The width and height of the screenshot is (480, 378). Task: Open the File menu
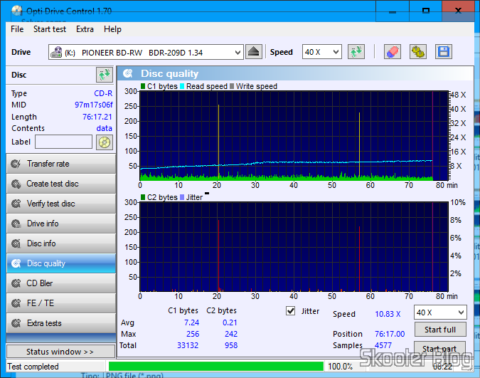click(x=17, y=29)
